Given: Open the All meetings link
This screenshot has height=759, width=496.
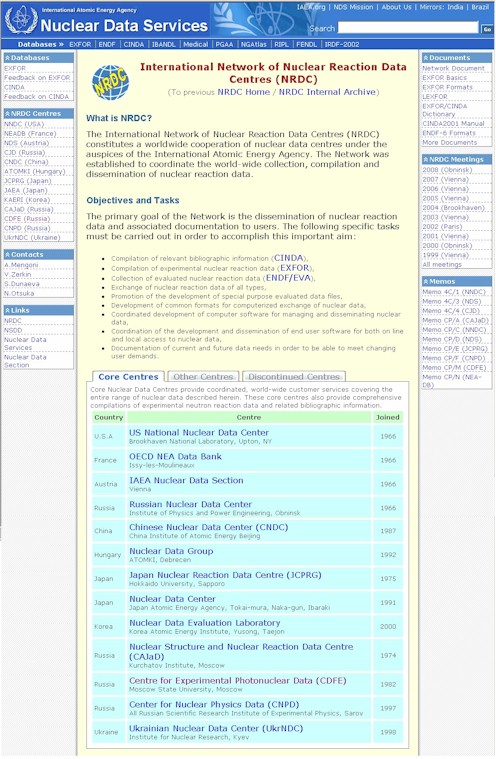Looking at the screenshot, I should point(442,264).
